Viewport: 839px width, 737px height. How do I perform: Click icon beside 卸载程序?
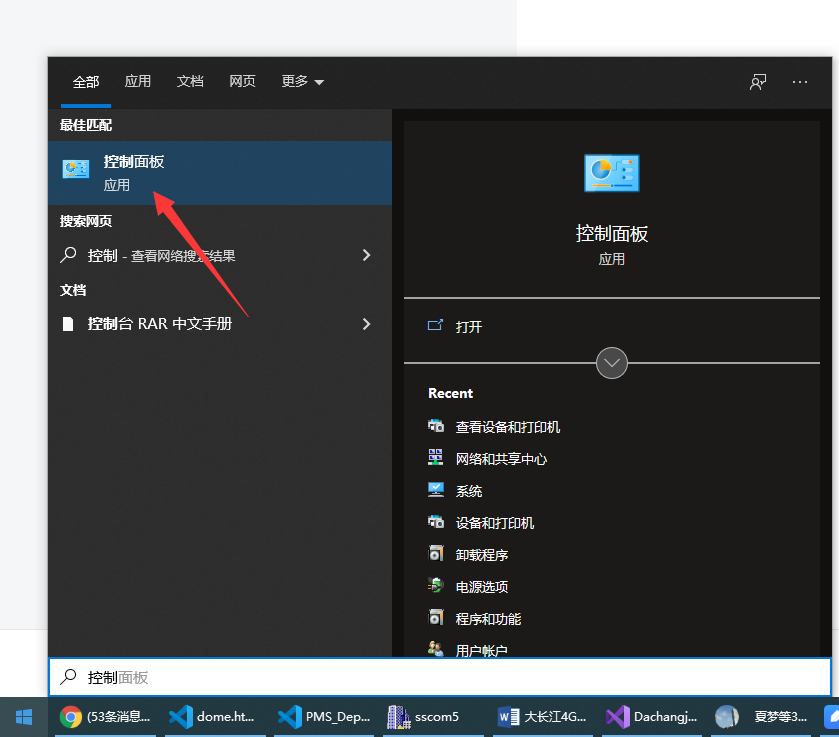pos(436,553)
